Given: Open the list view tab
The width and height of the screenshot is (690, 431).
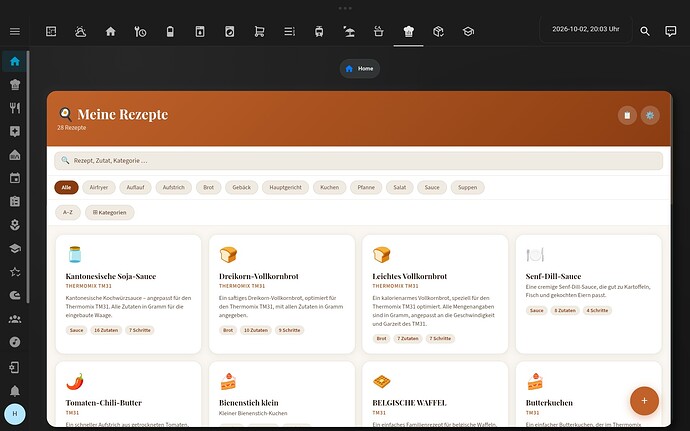Looking at the screenshot, I should pyautogui.click(x=289, y=31).
